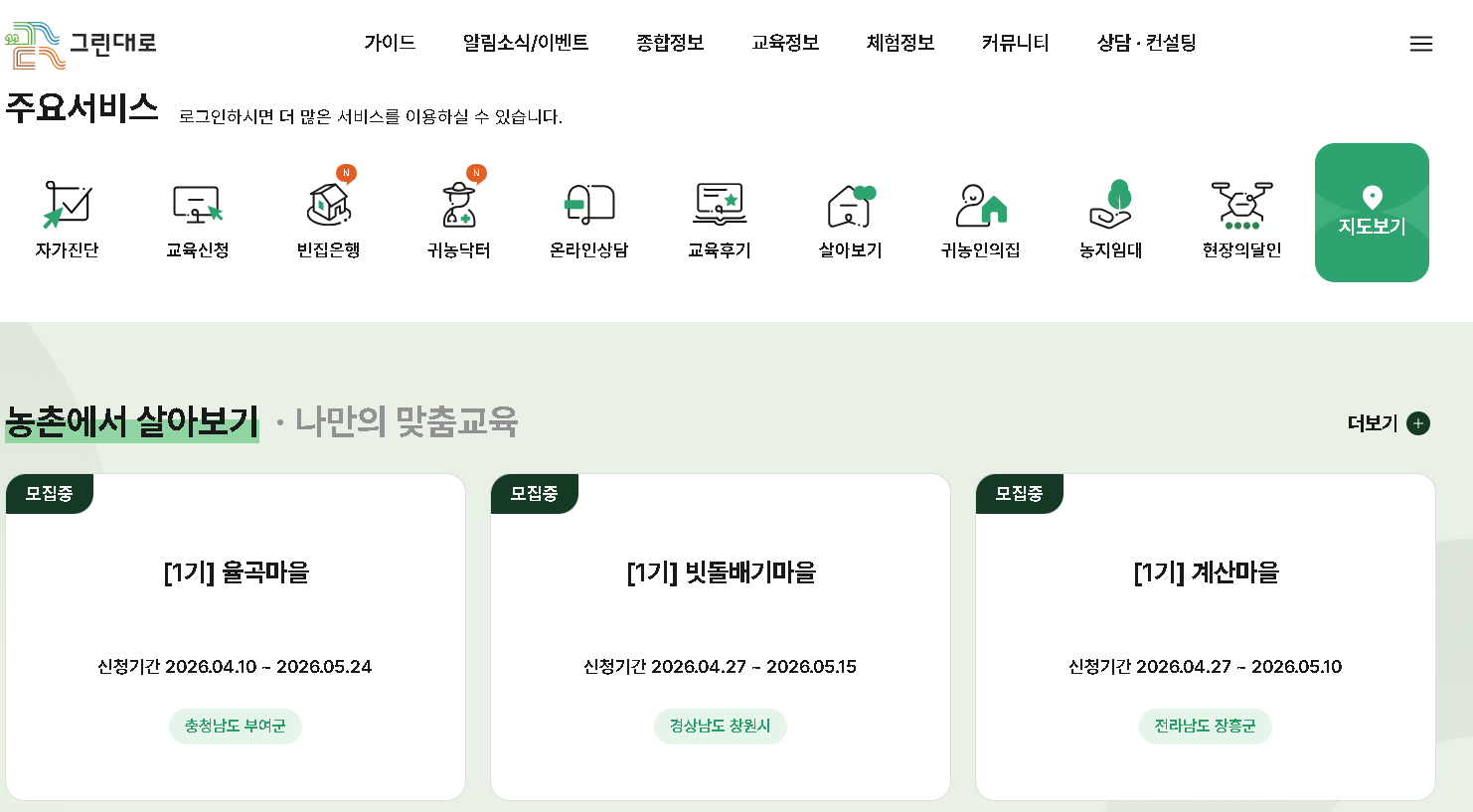Click 신청기간 2026.04.27 ~ 2026.05.15 text

[x=720, y=667]
